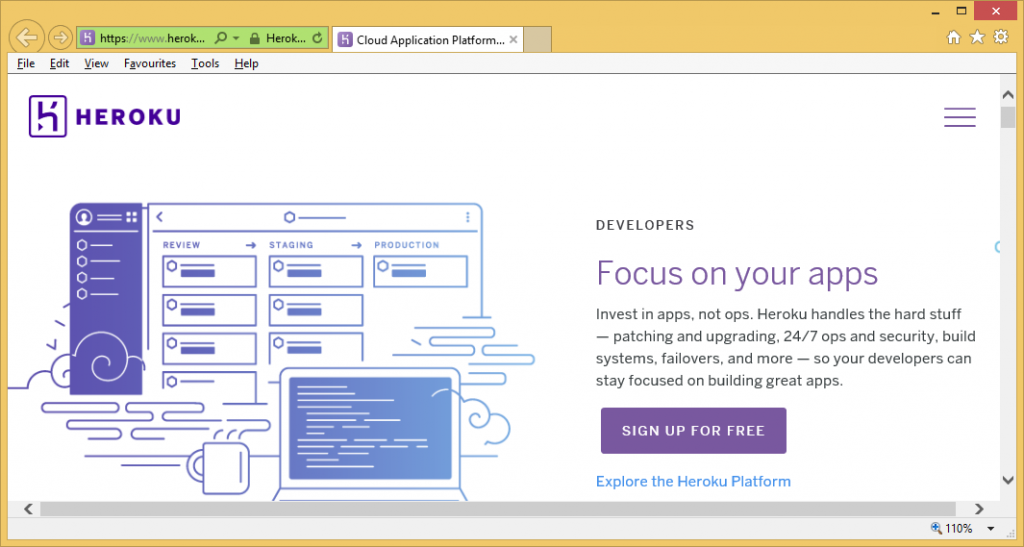Open the File menu
This screenshot has height=547, width=1024.
pyautogui.click(x=26, y=63)
